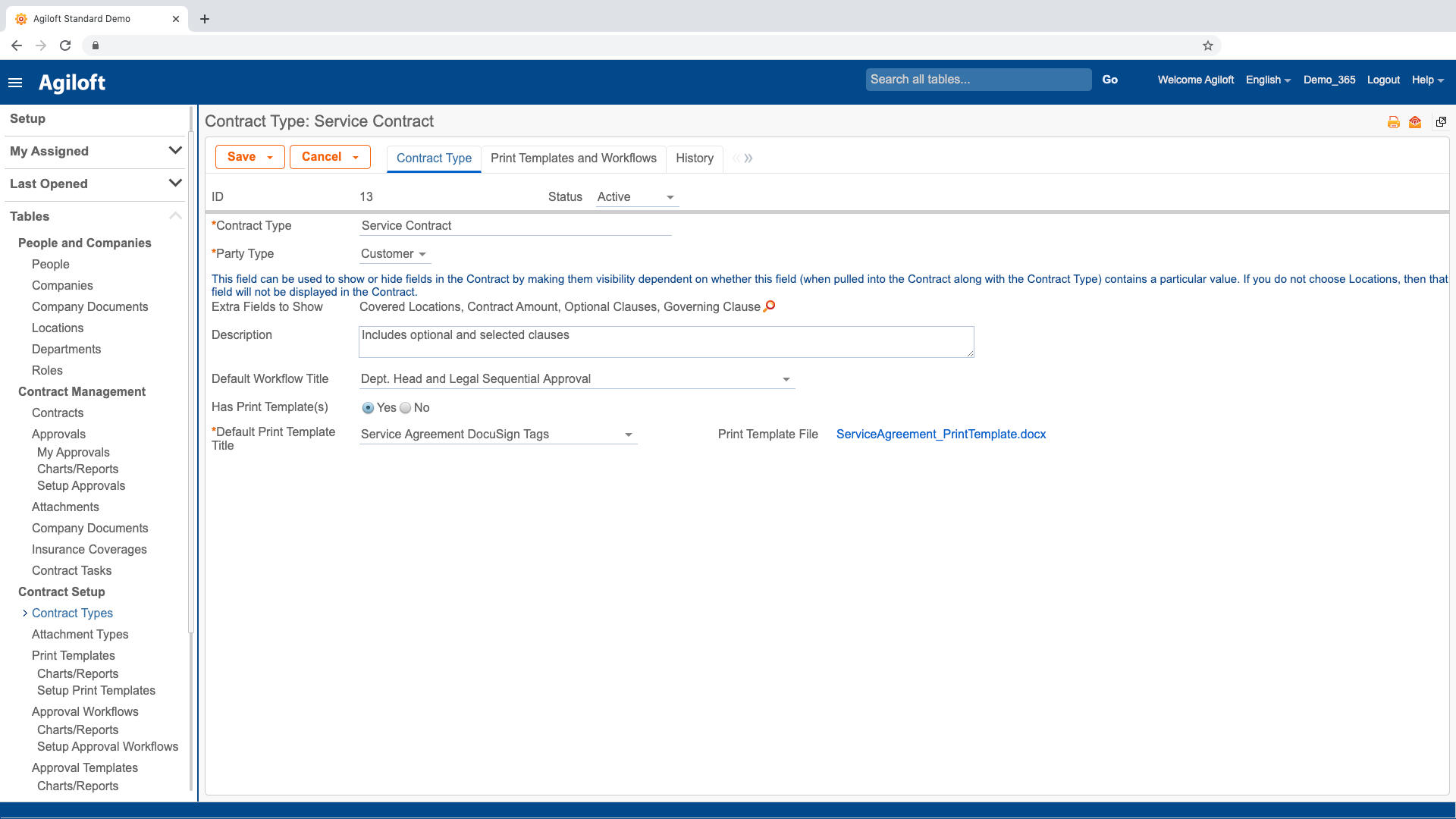The width and height of the screenshot is (1456, 819).
Task: Switch to the History tab
Action: point(695,158)
